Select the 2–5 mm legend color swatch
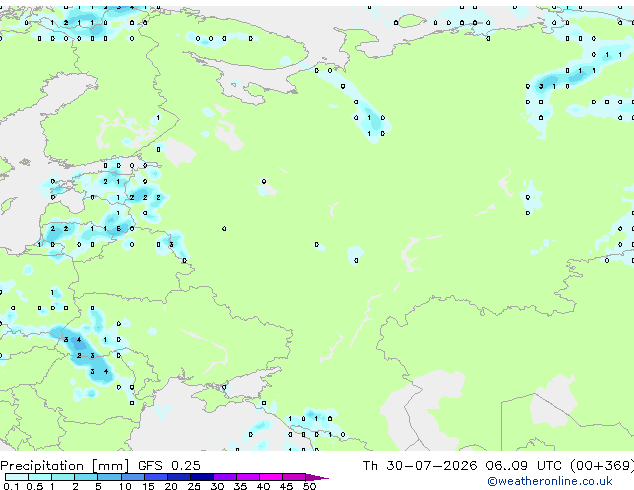The image size is (634, 490). (x=86, y=477)
